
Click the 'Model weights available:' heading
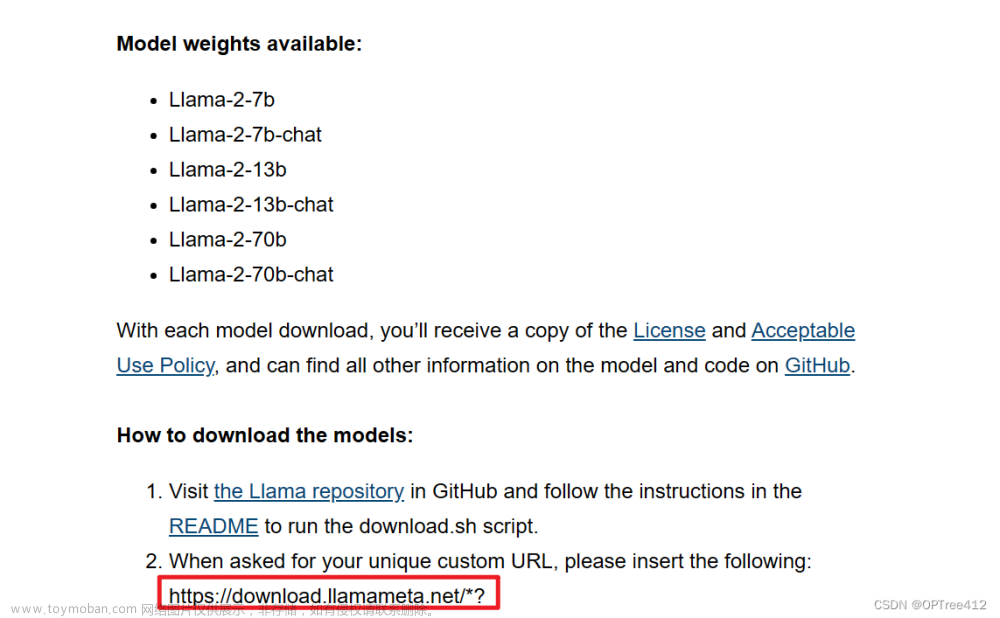coord(239,43)
